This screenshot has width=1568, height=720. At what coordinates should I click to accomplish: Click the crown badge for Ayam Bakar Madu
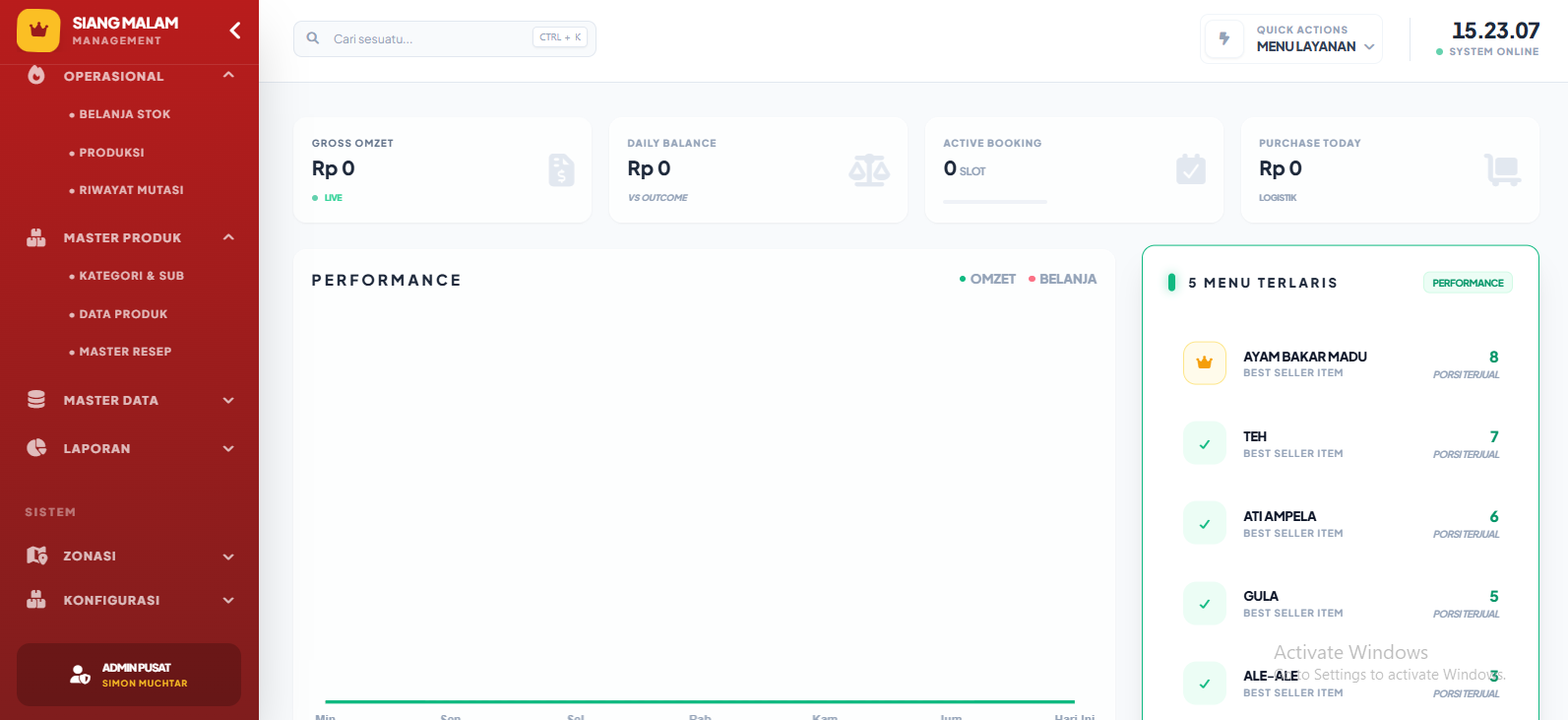point(1205,362)
